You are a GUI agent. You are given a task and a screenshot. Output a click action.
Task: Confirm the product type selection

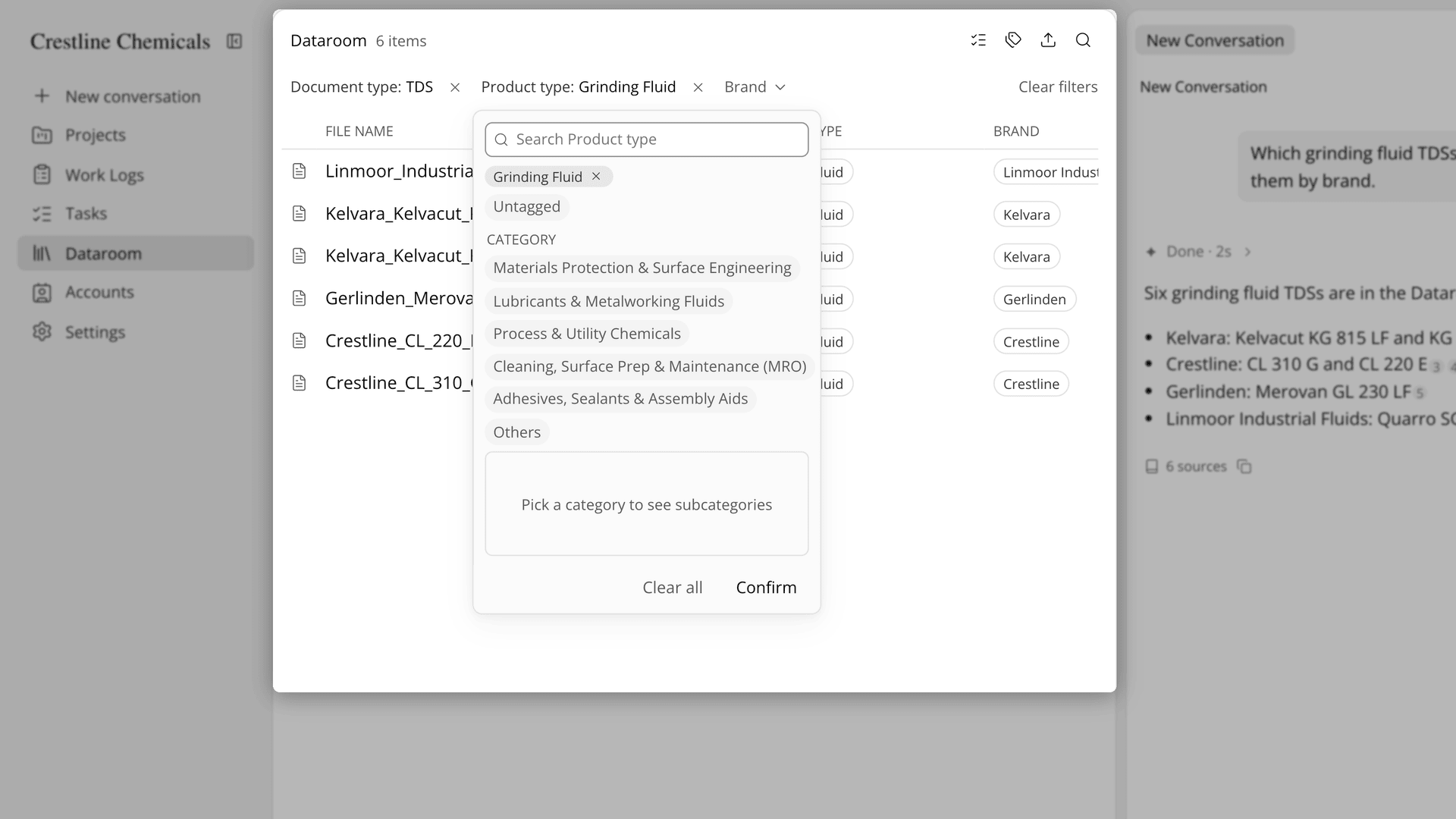click(766, 588)
